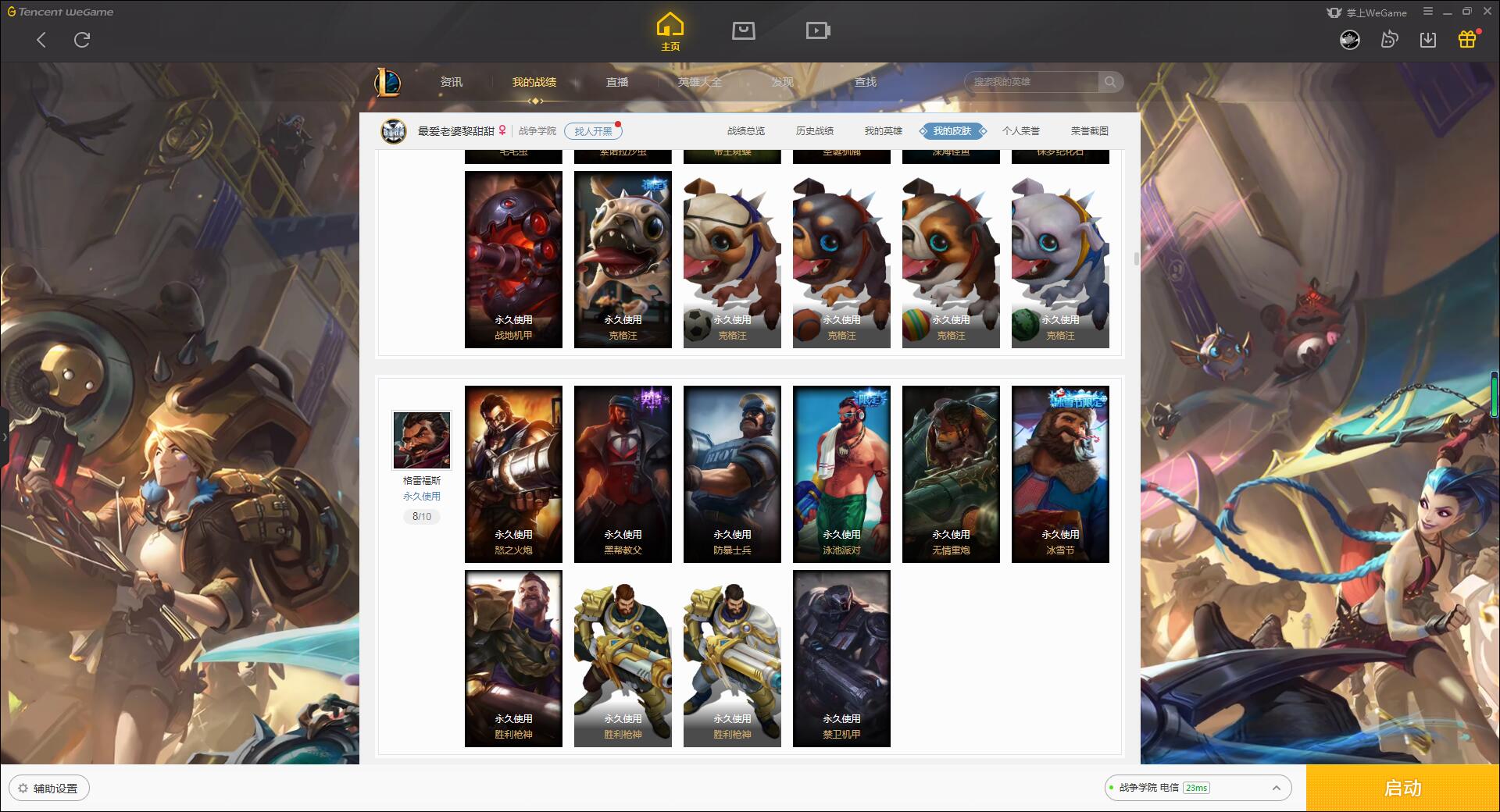Select the 我的皮肤 sub-tab
This screenshot has height=812, width=1500.
(952, 131)
